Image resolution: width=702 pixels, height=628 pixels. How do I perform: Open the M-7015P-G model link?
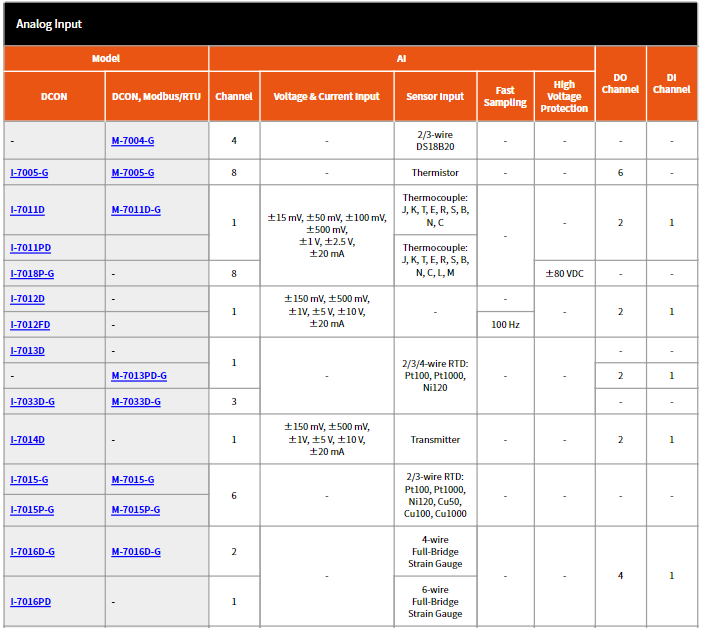point(136,510)
